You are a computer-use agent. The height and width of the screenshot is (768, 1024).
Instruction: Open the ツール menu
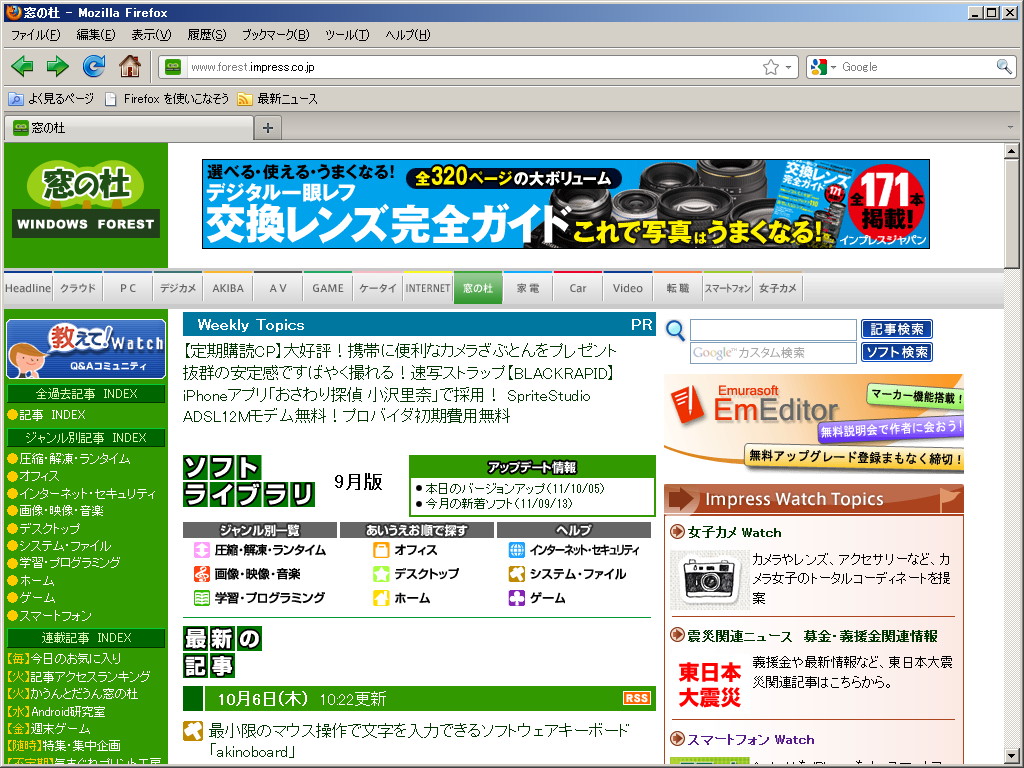[x=345, y=34]
